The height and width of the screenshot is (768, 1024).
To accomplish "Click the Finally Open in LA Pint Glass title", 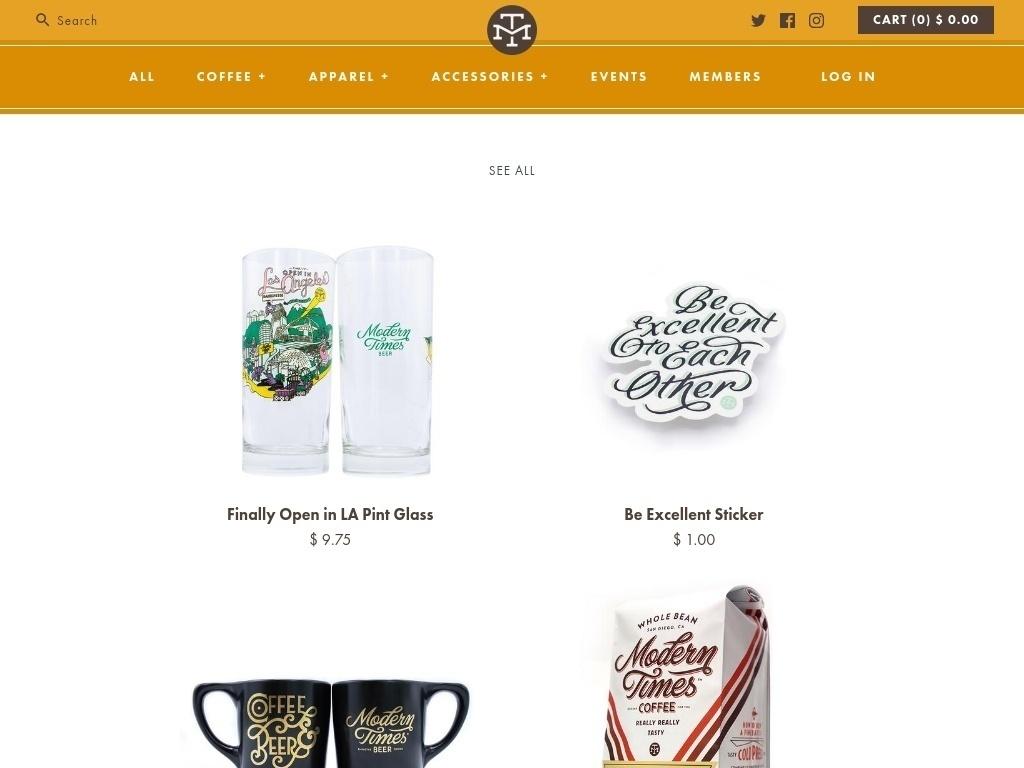I will coord(330,514).
